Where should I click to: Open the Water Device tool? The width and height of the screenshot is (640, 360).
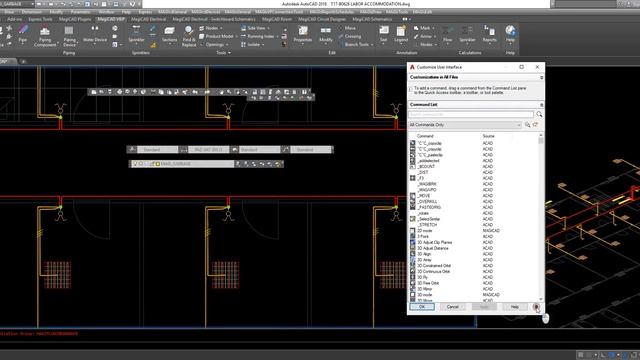(95, 34)
